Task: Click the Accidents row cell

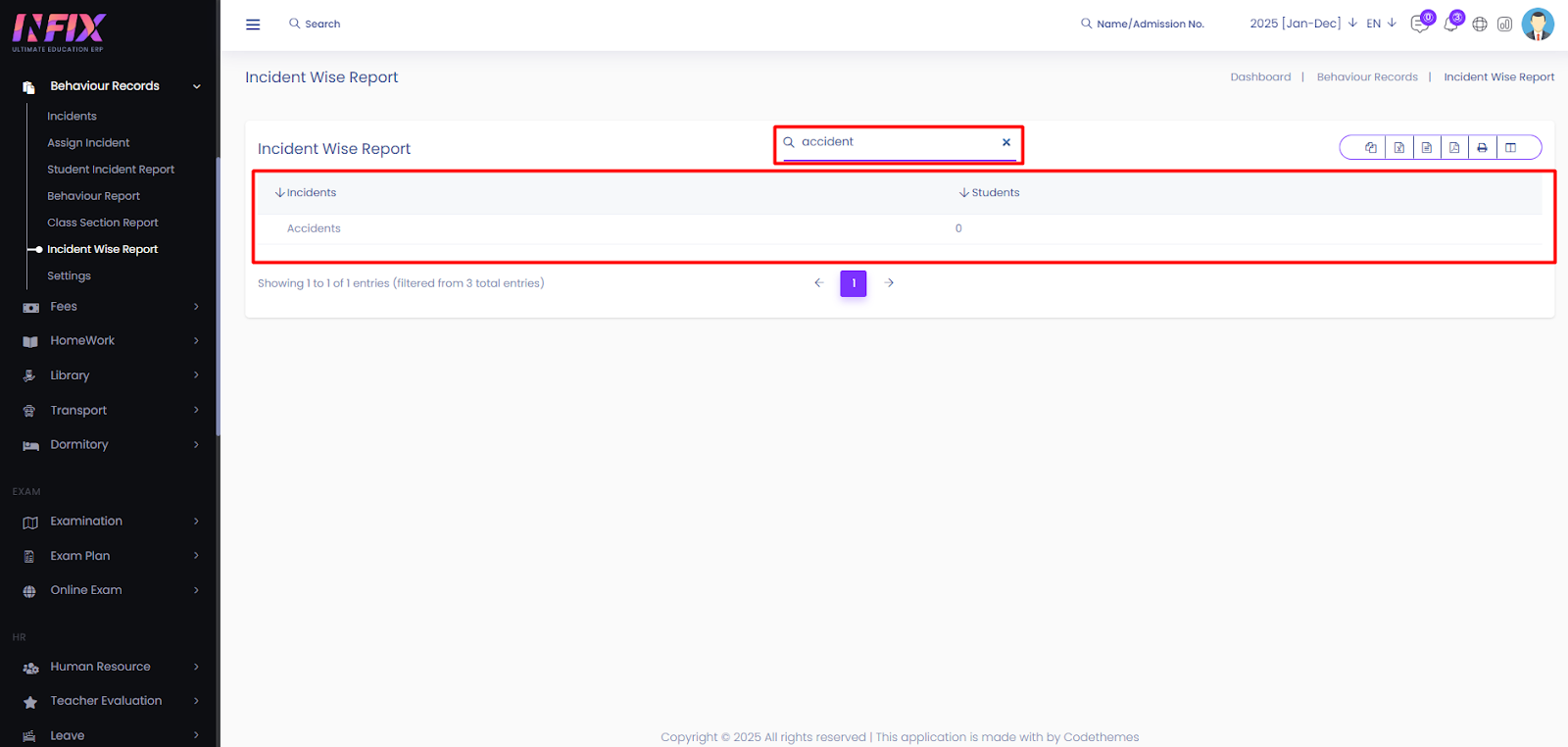Action: [x=314, y=228]
